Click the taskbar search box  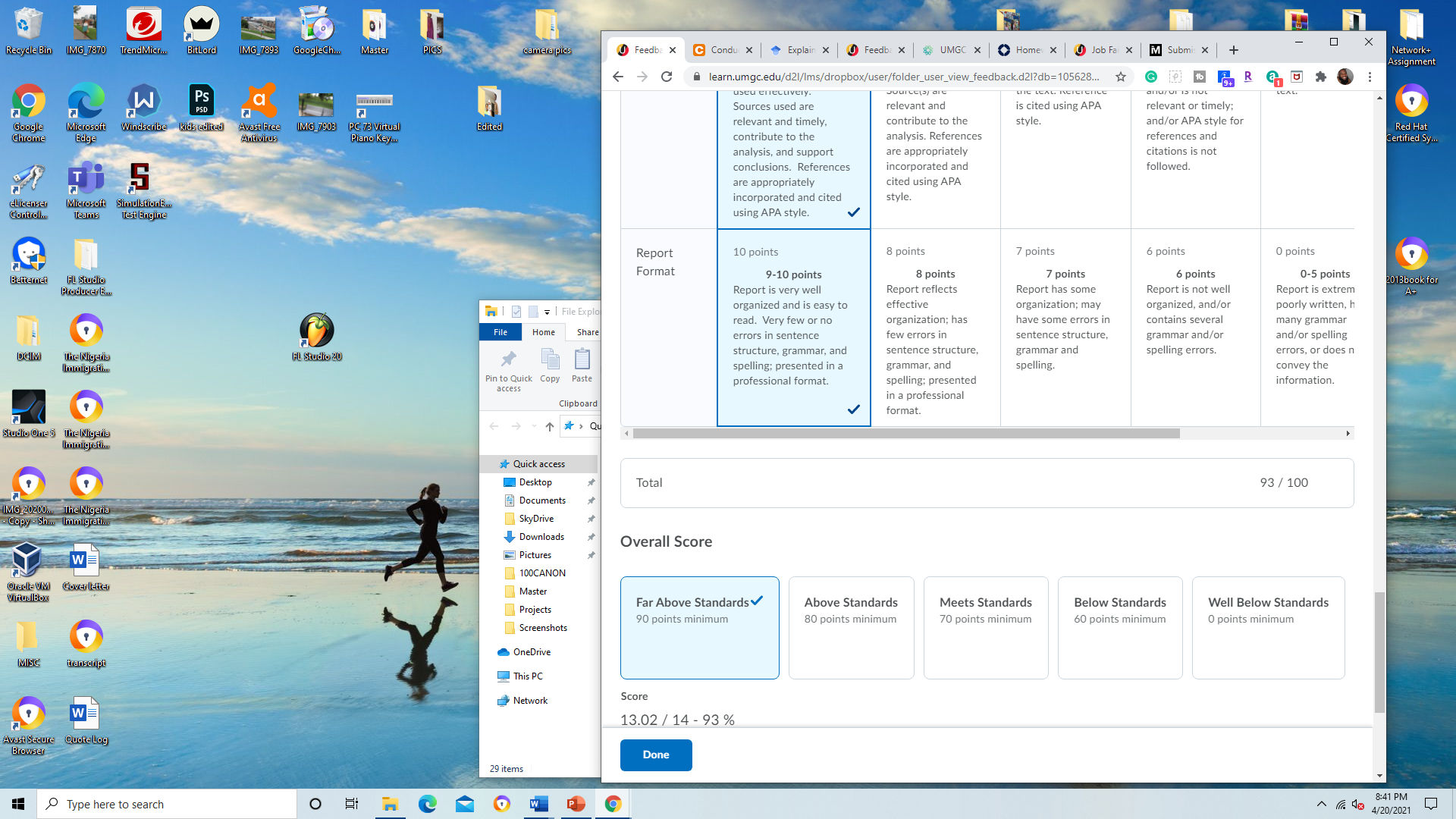(x=167, y=804)
